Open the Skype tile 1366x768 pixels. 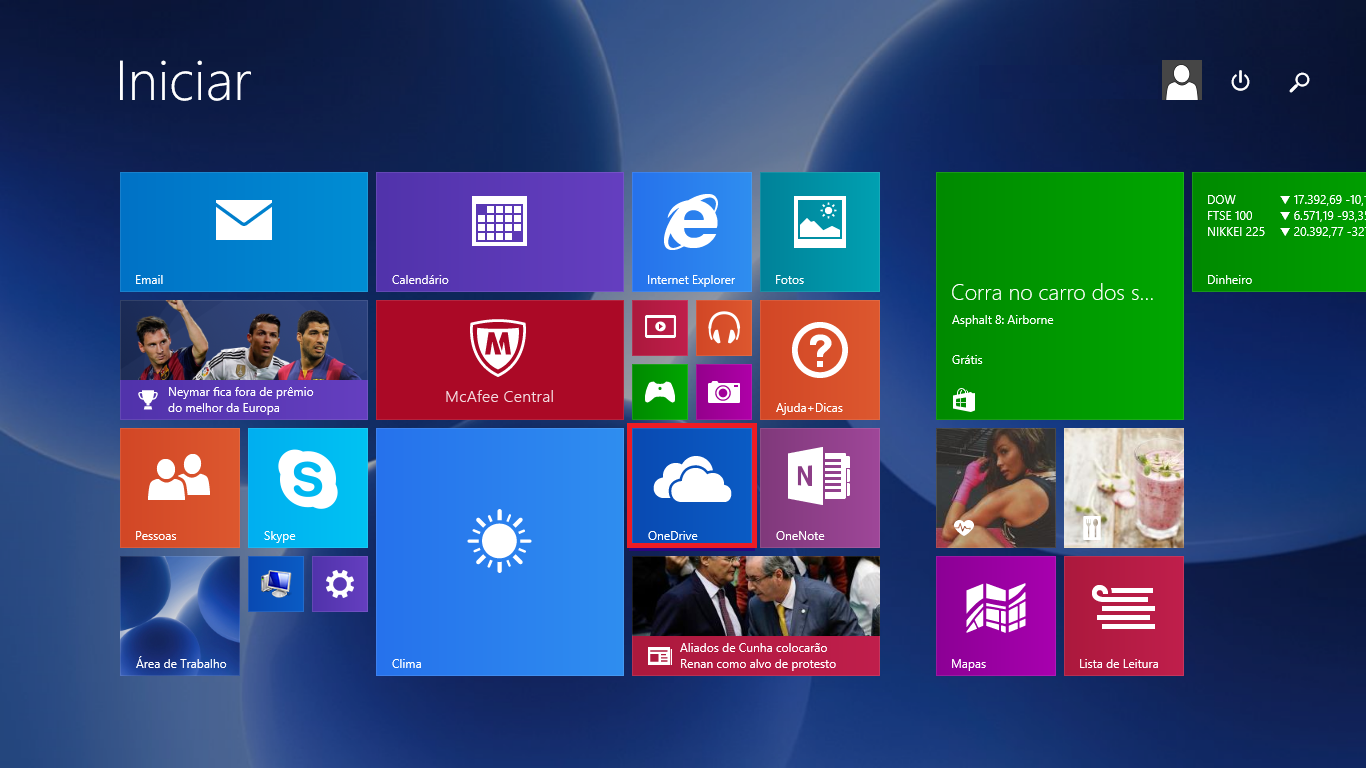click(x=307, y=487)
